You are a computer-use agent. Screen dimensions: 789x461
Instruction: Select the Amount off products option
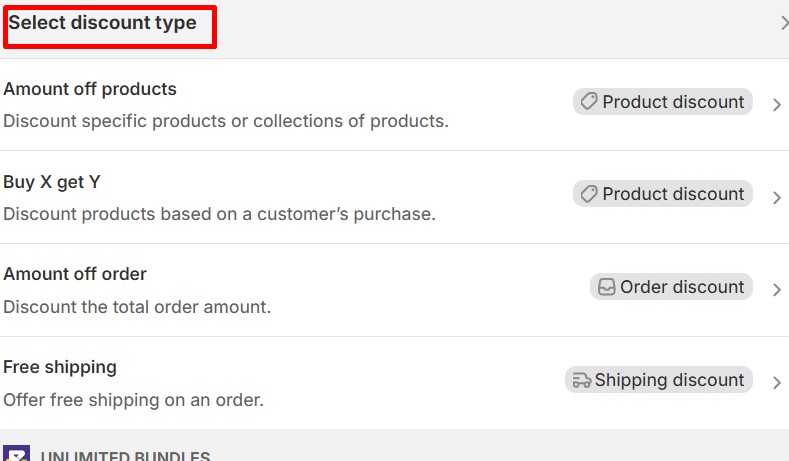click(90, 89)
